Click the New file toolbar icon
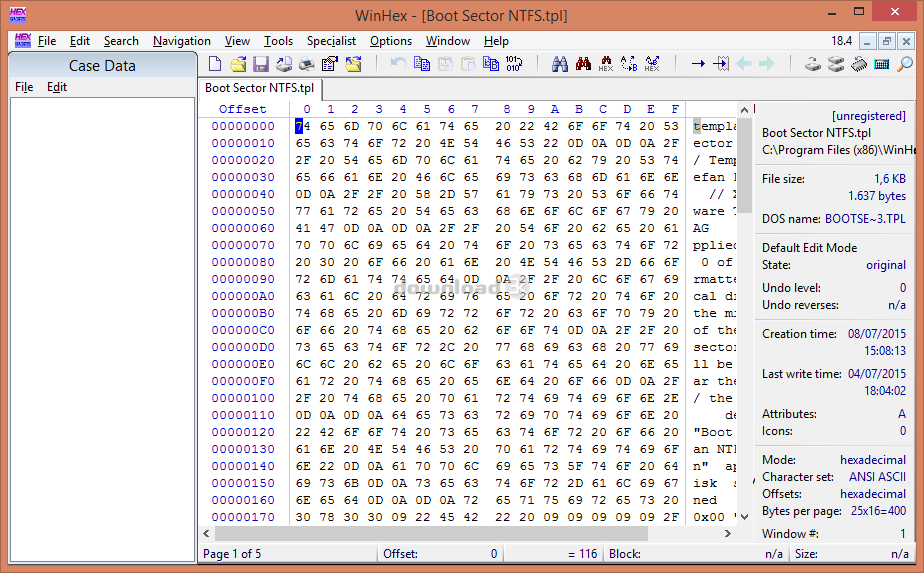 tap(215, 64)
